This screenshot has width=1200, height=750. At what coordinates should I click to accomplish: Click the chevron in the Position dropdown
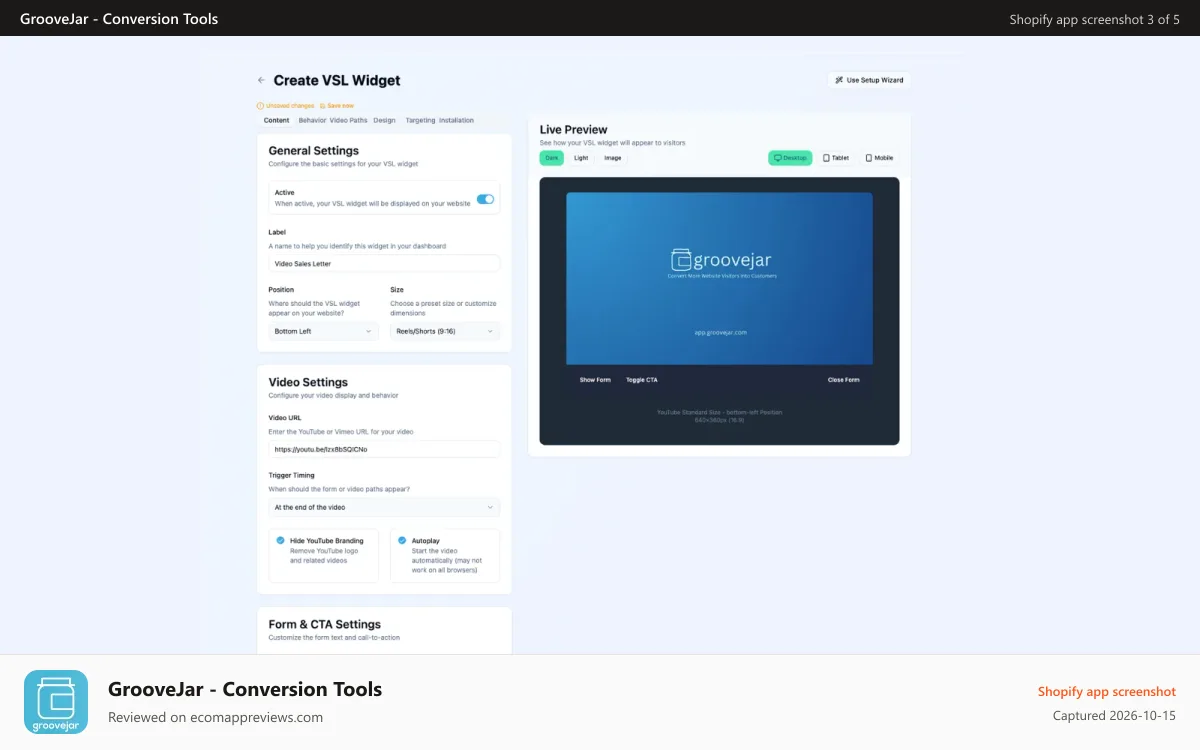click(368, 331)
